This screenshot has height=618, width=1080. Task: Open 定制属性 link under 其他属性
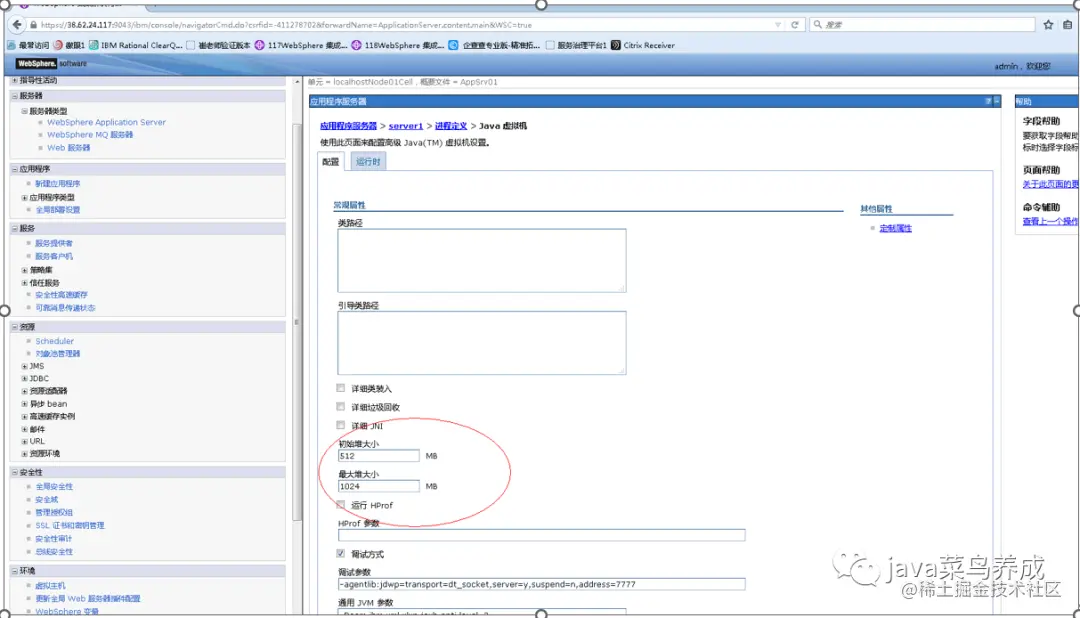coord(895,228)
